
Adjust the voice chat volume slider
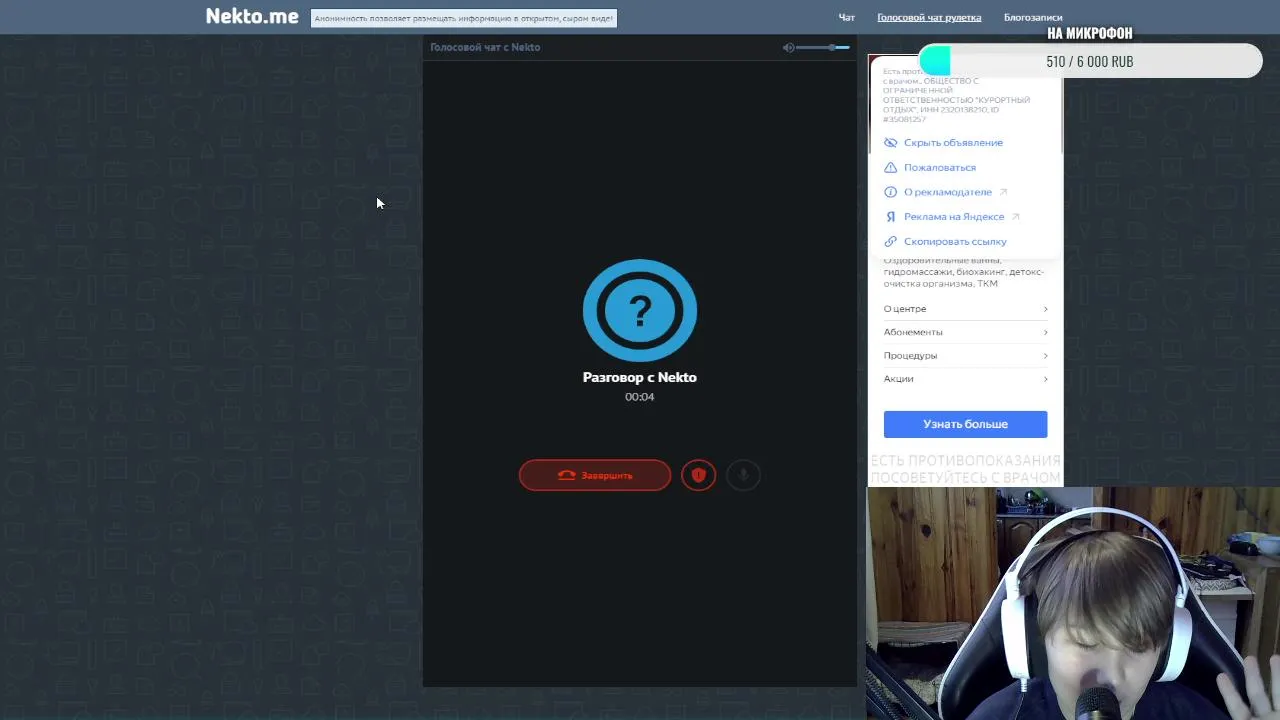coord(823,47)
